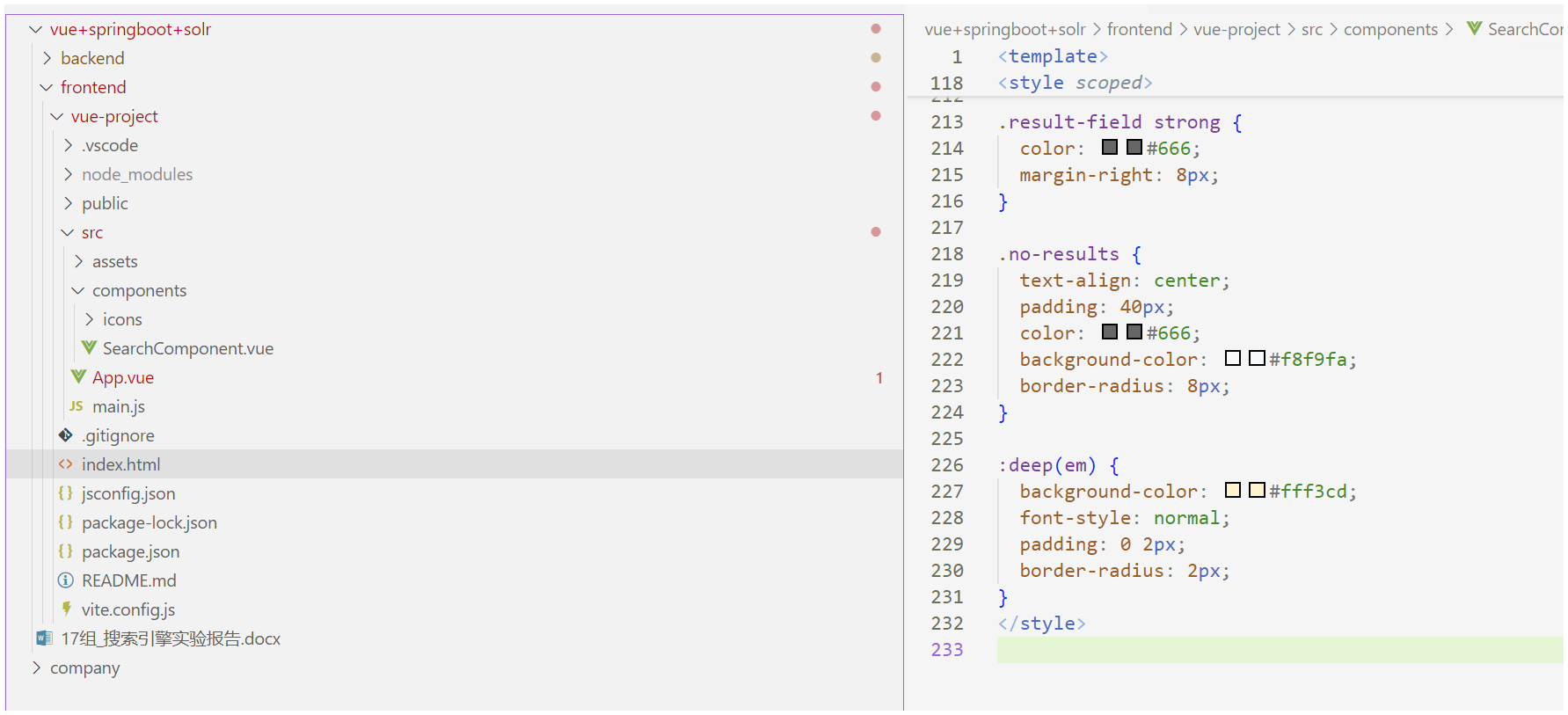Click the HTML icon beside index.html
Image resolution: width=1568 pixels, height=715 pixels.
tap(66, 464)
